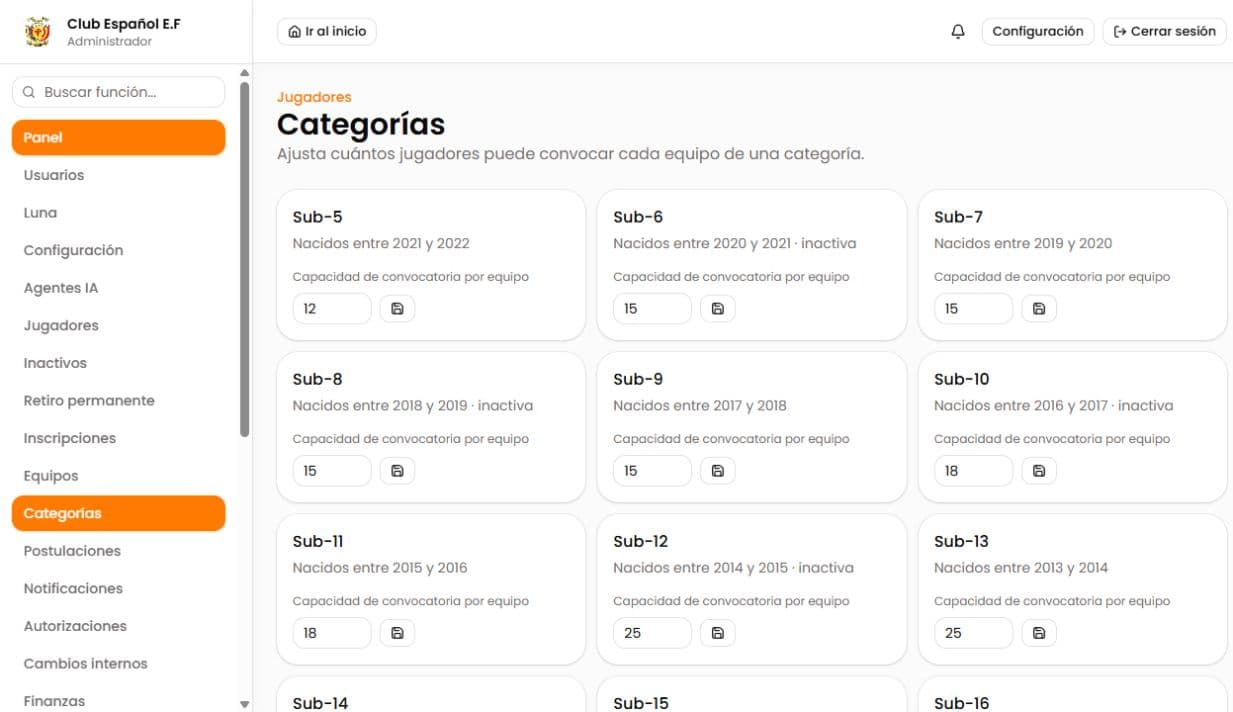Open notifications bell icon
Viewport: 1233px width, 712px height.
click(x=958, y=32)
